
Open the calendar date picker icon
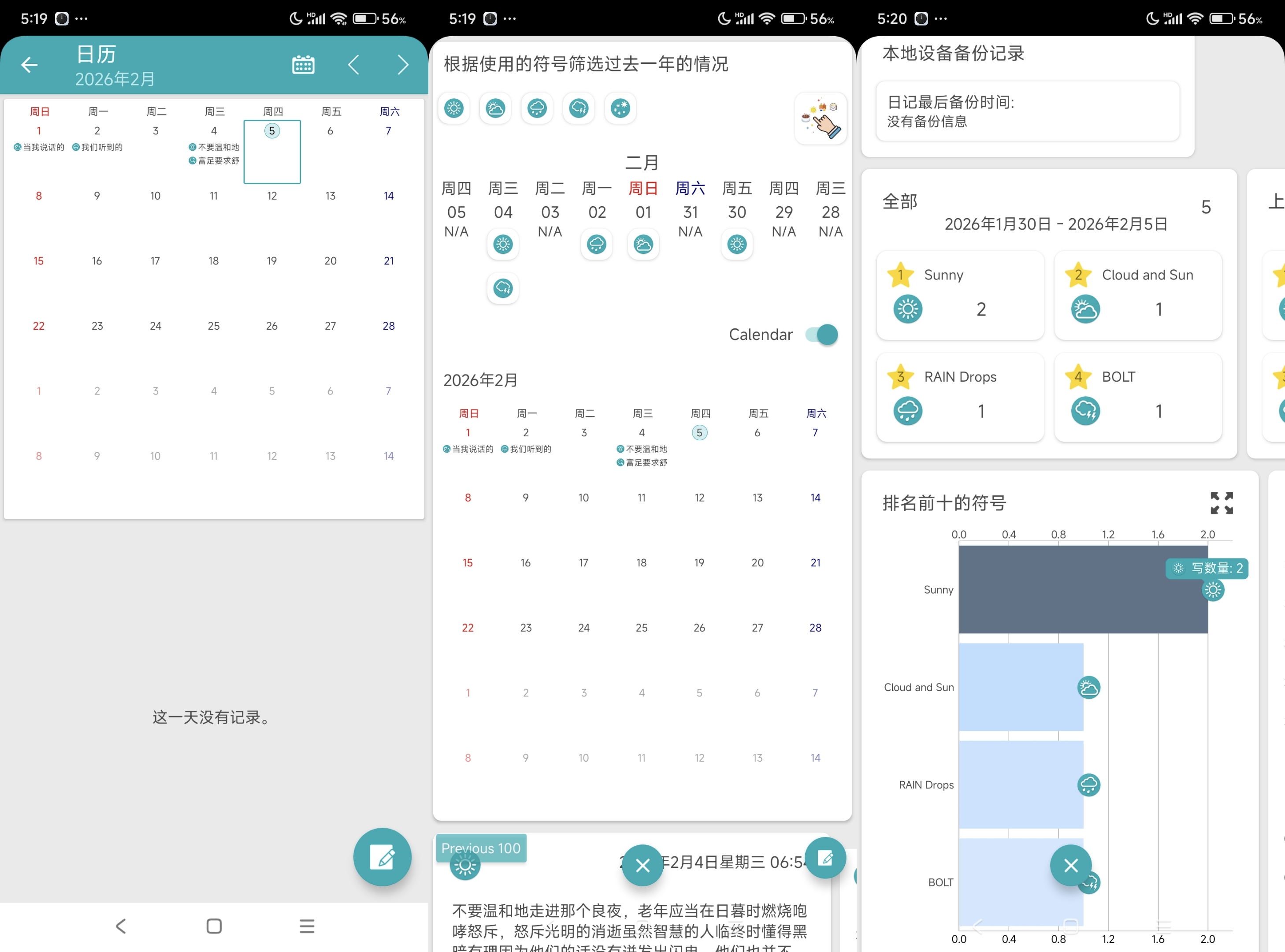point(303,65)
